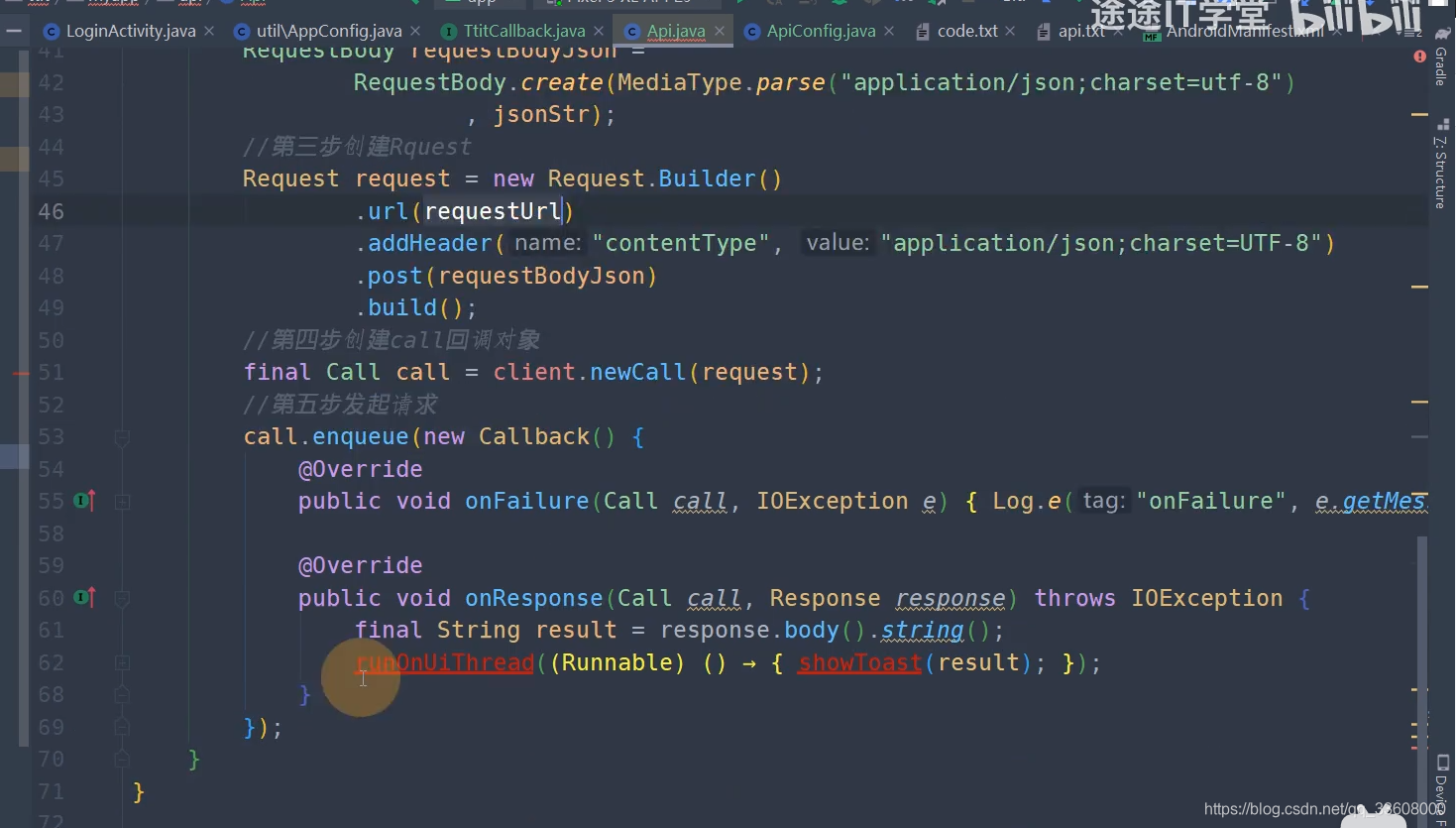Image resolution: width=1456 pixels, height=828 pixels.
Task: Click the "contentType" string literal
Action: (x=681, y=243)
